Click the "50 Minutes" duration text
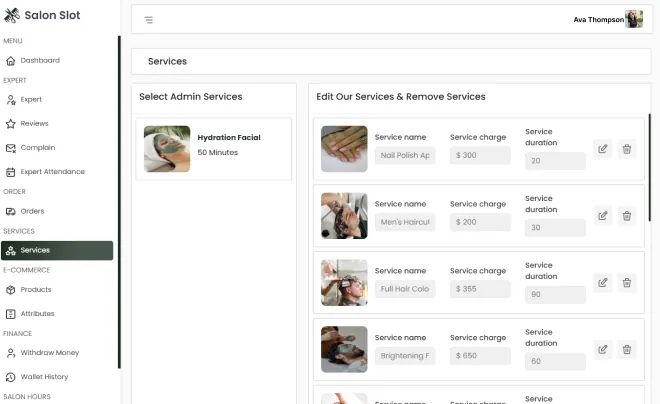The height and width of the screenshot is (404, 660). (x=218, y=152)
